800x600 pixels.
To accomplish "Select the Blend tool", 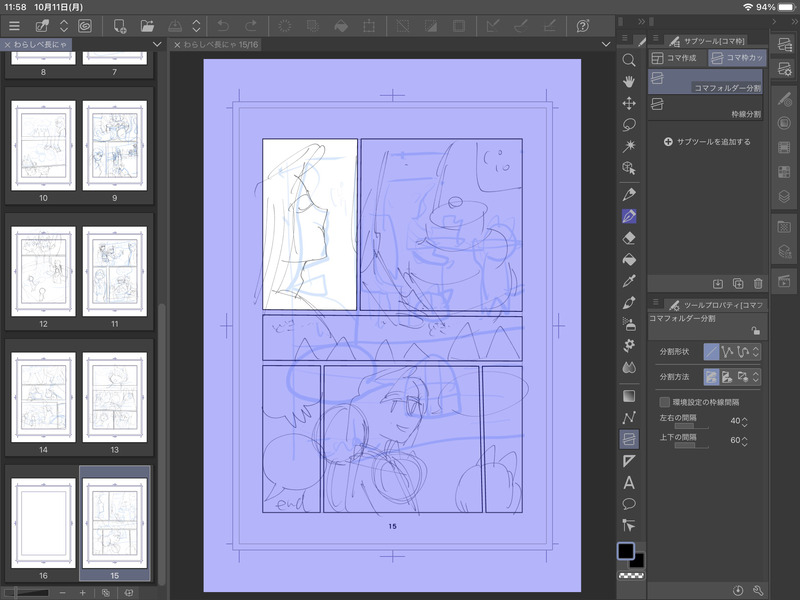I will point(629,367).
